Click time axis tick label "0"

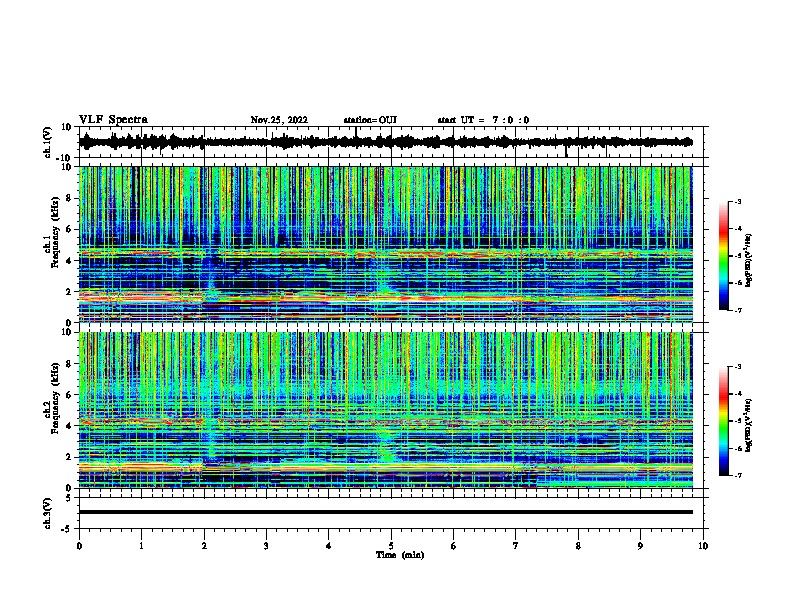[x=79, y=546]
